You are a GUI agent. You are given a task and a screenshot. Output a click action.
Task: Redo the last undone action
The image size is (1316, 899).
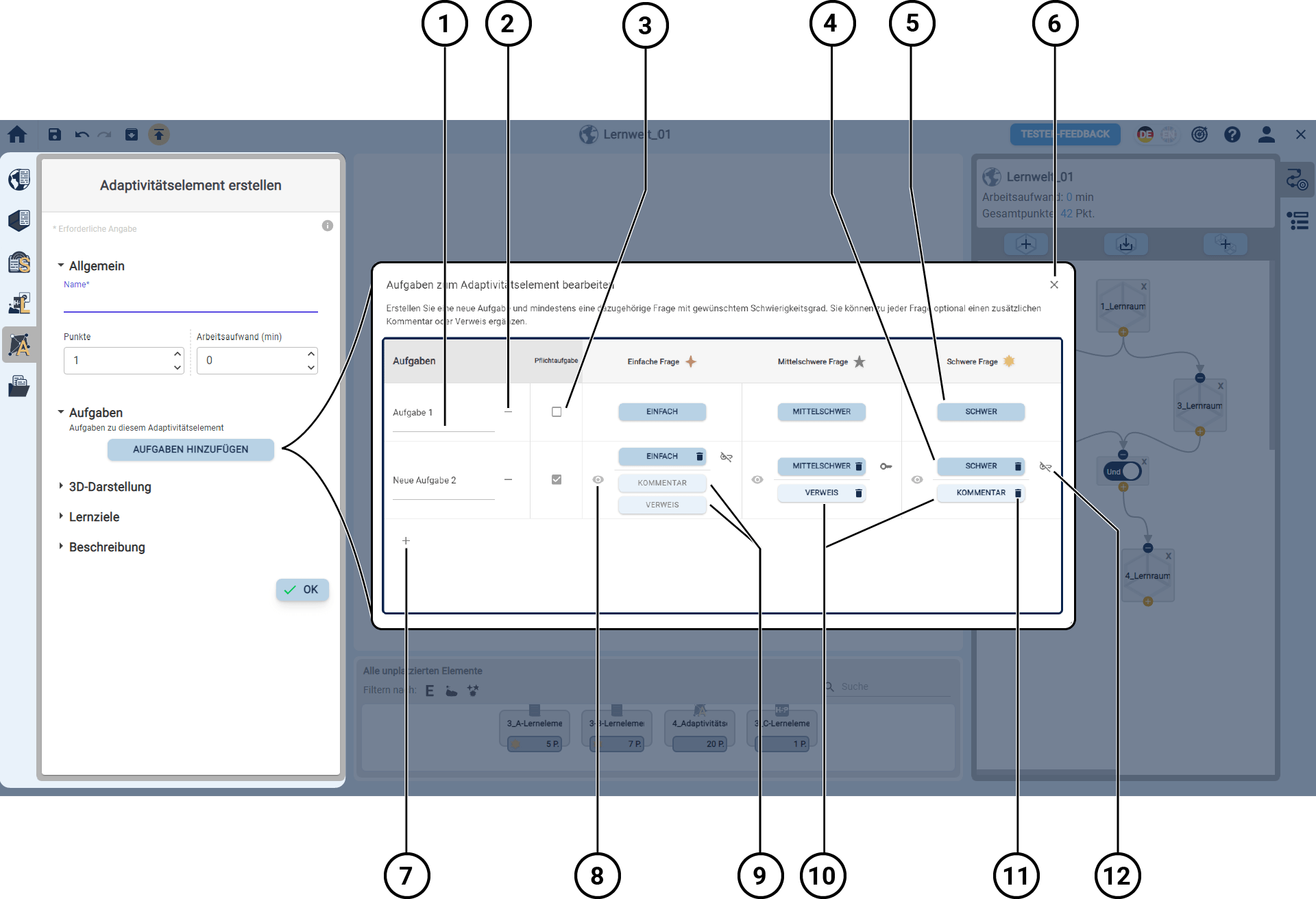click(104, 134)
